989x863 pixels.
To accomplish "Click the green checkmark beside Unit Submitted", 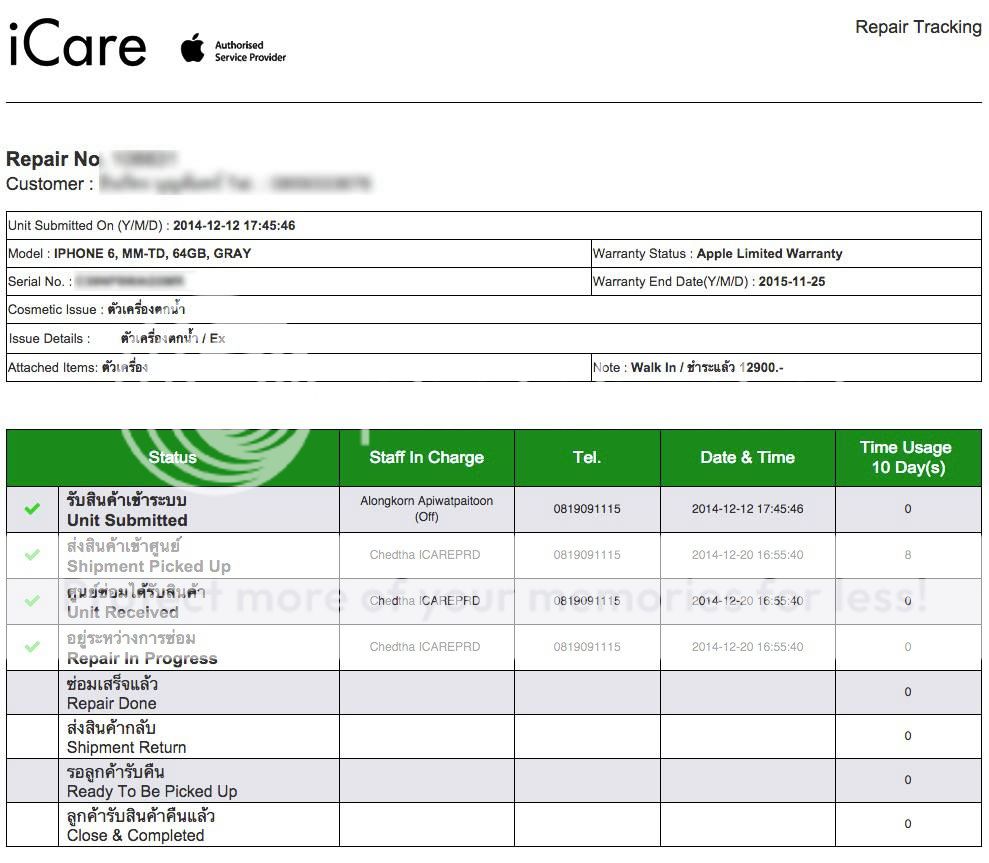I will tap(32, 509).
